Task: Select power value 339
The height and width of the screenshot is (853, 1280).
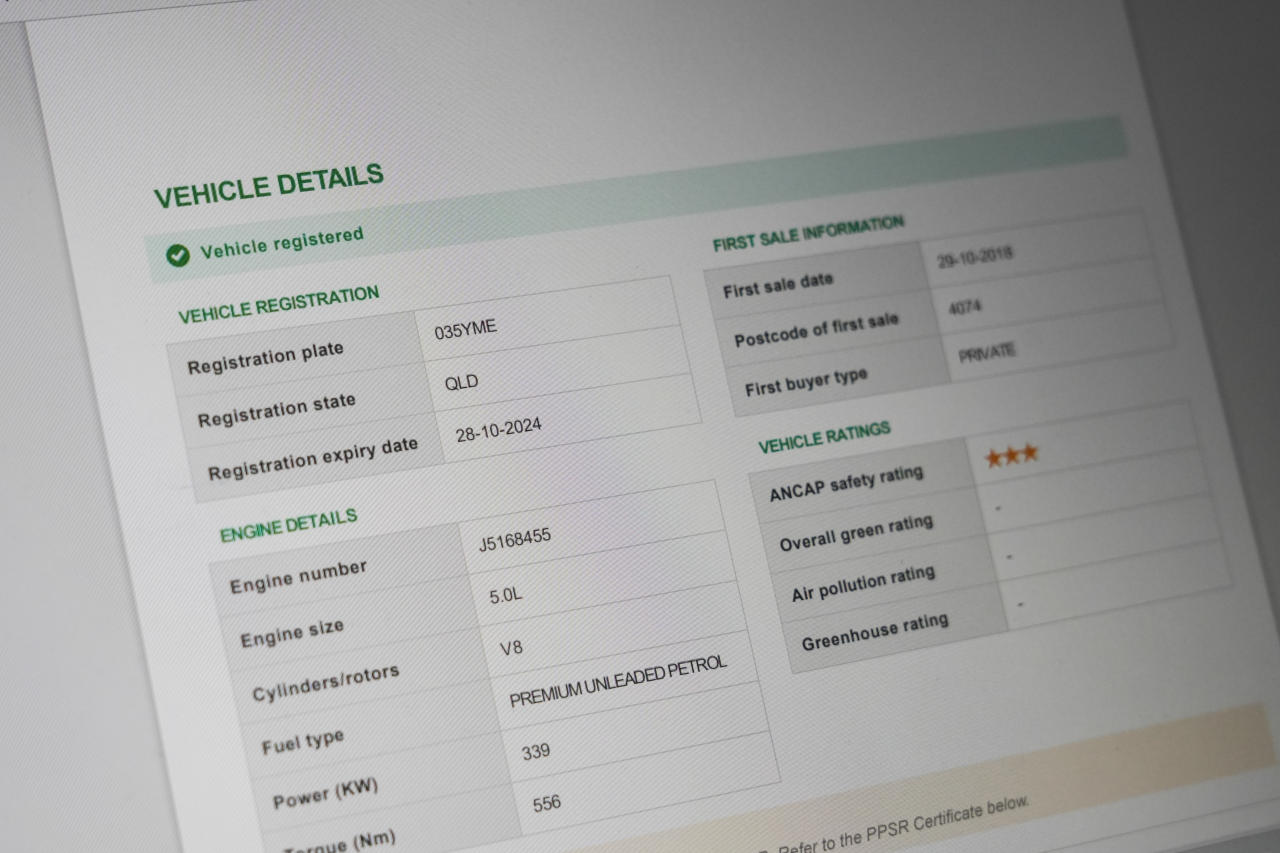Action: pos(536,751)
